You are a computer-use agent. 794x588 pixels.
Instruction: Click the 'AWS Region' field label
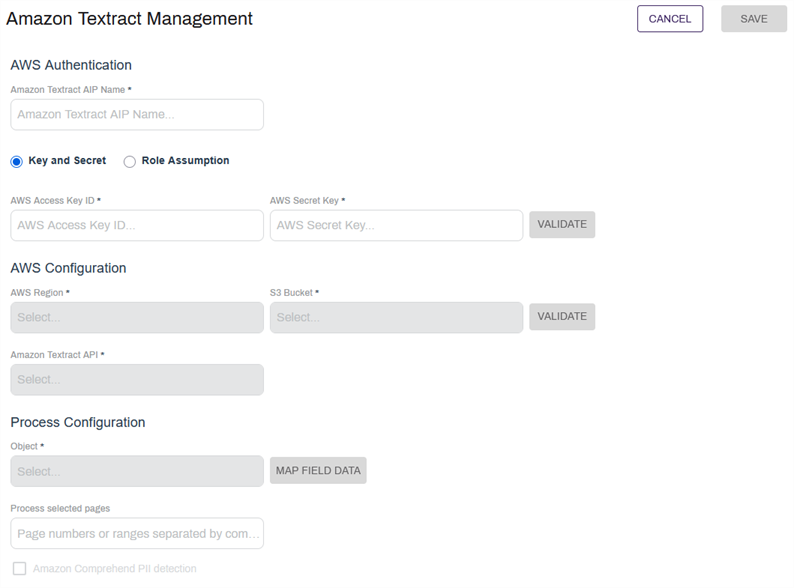(37, 293)
